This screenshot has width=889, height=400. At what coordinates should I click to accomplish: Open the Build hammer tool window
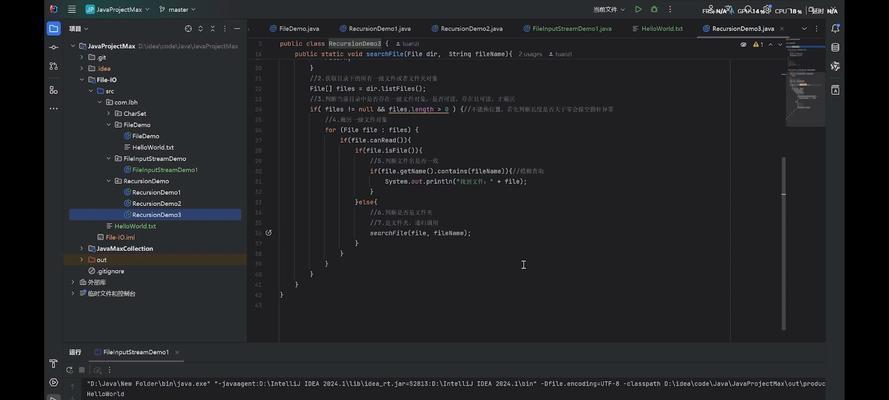tap(54, 364)
